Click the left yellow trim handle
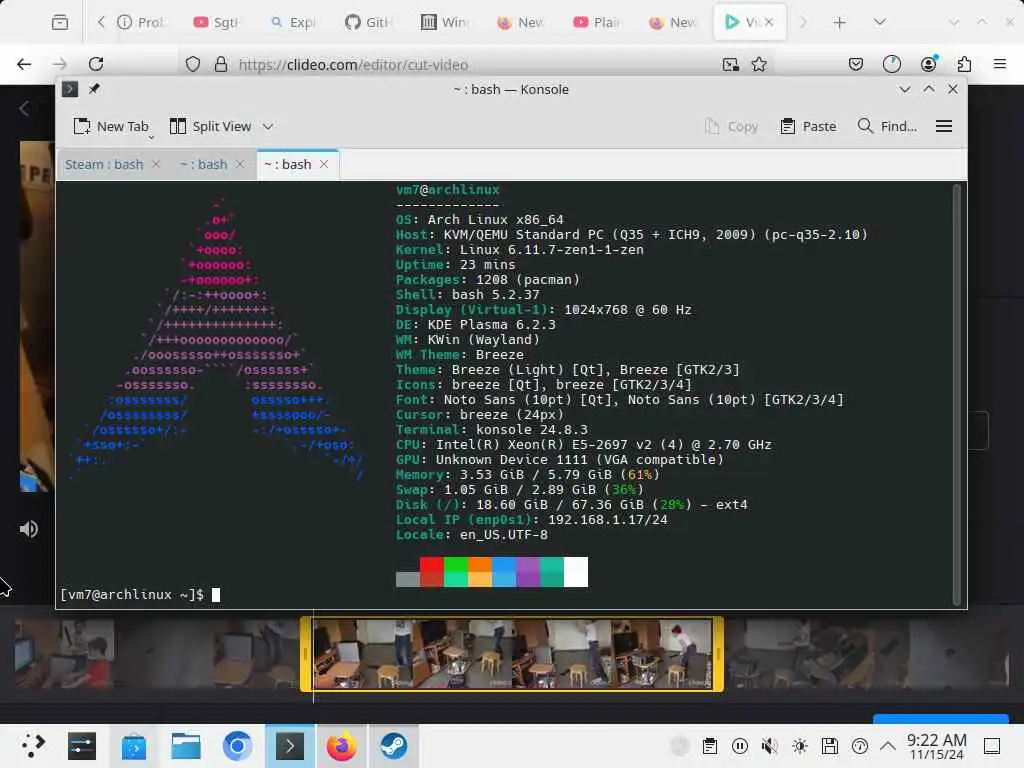Image resolution: width=1024 pixels, height=768 pixels. 306,654
